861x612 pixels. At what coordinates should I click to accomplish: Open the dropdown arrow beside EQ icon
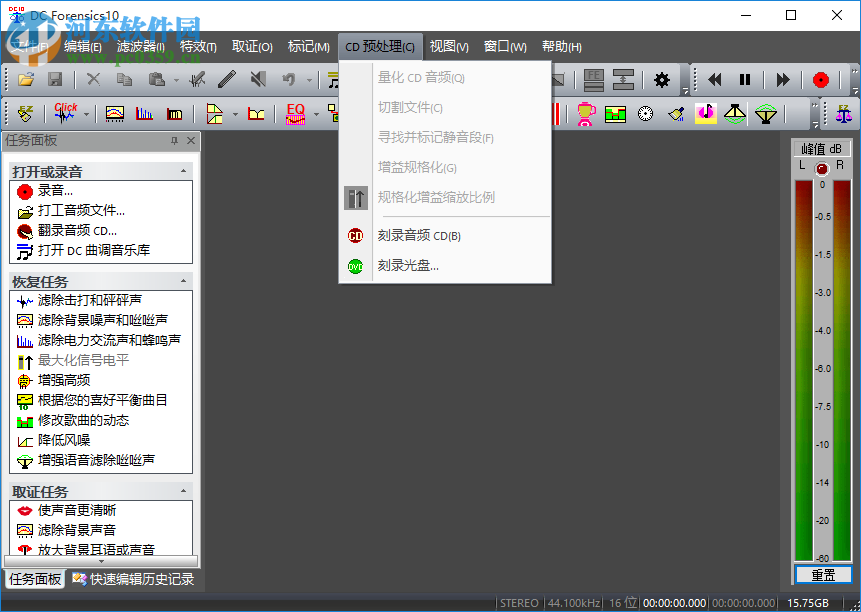point(316,114)
